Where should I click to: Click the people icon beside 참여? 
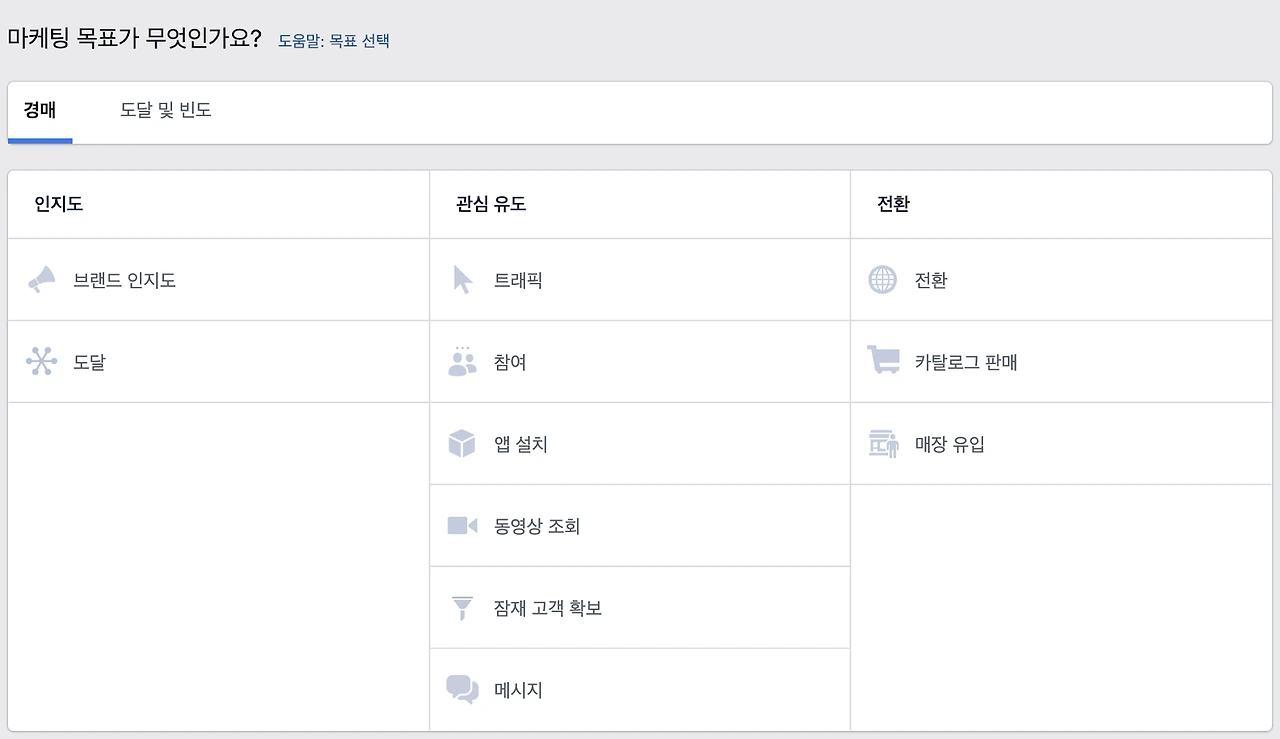[462, 362]
